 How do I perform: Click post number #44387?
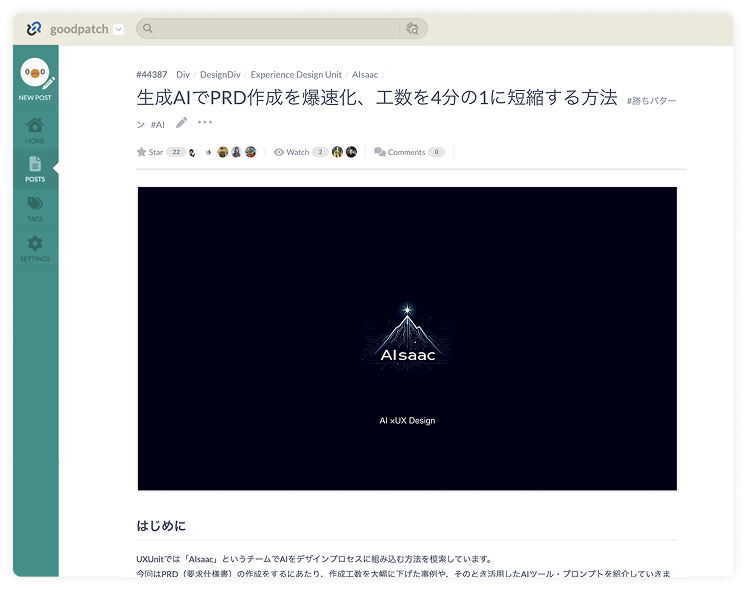click(152, 75)
